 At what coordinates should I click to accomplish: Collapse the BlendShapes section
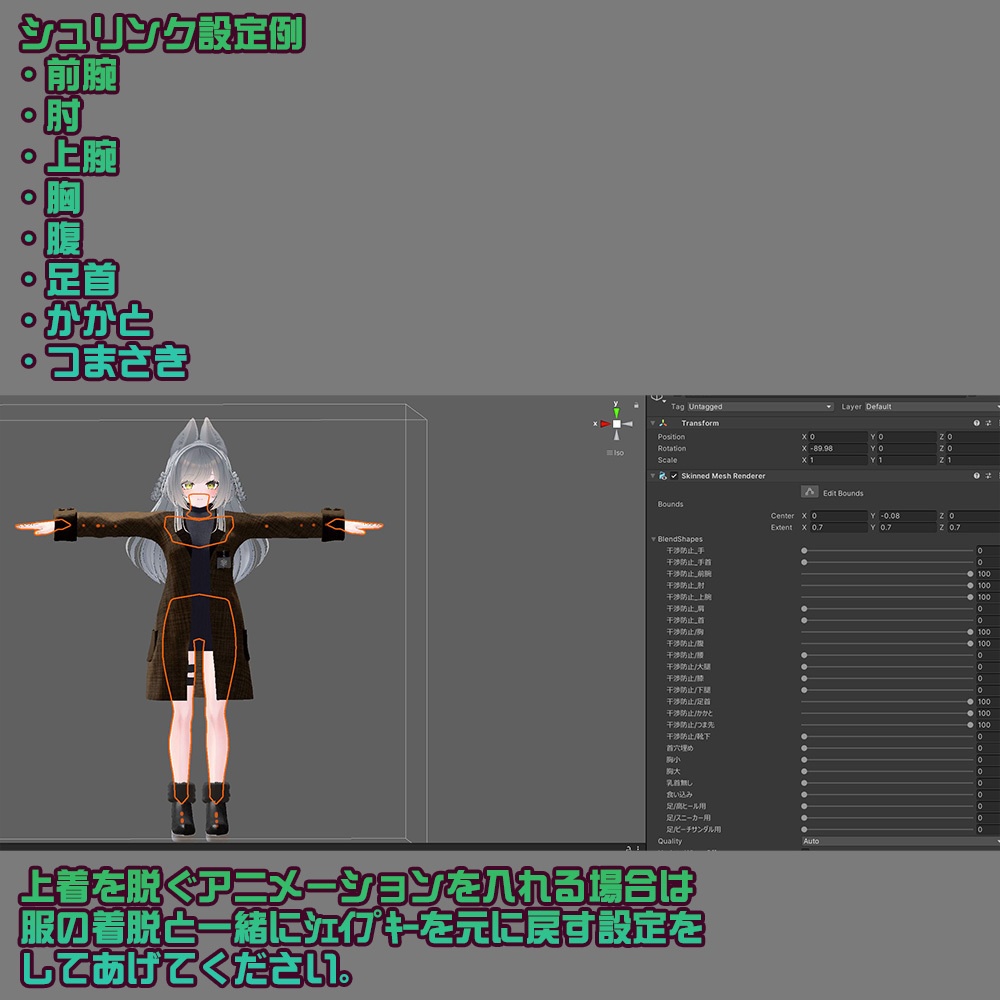(652, 539)
